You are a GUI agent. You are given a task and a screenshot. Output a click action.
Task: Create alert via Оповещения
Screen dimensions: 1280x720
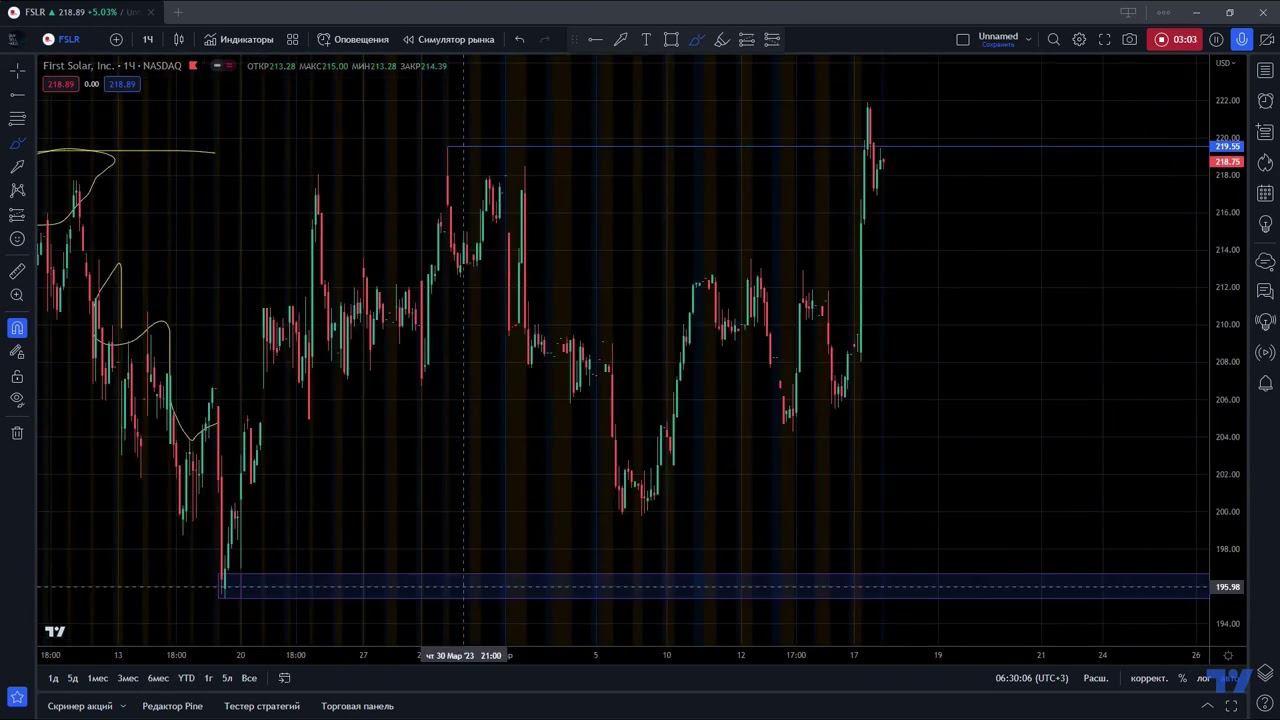pyautogui.click(x=353, y=39)
